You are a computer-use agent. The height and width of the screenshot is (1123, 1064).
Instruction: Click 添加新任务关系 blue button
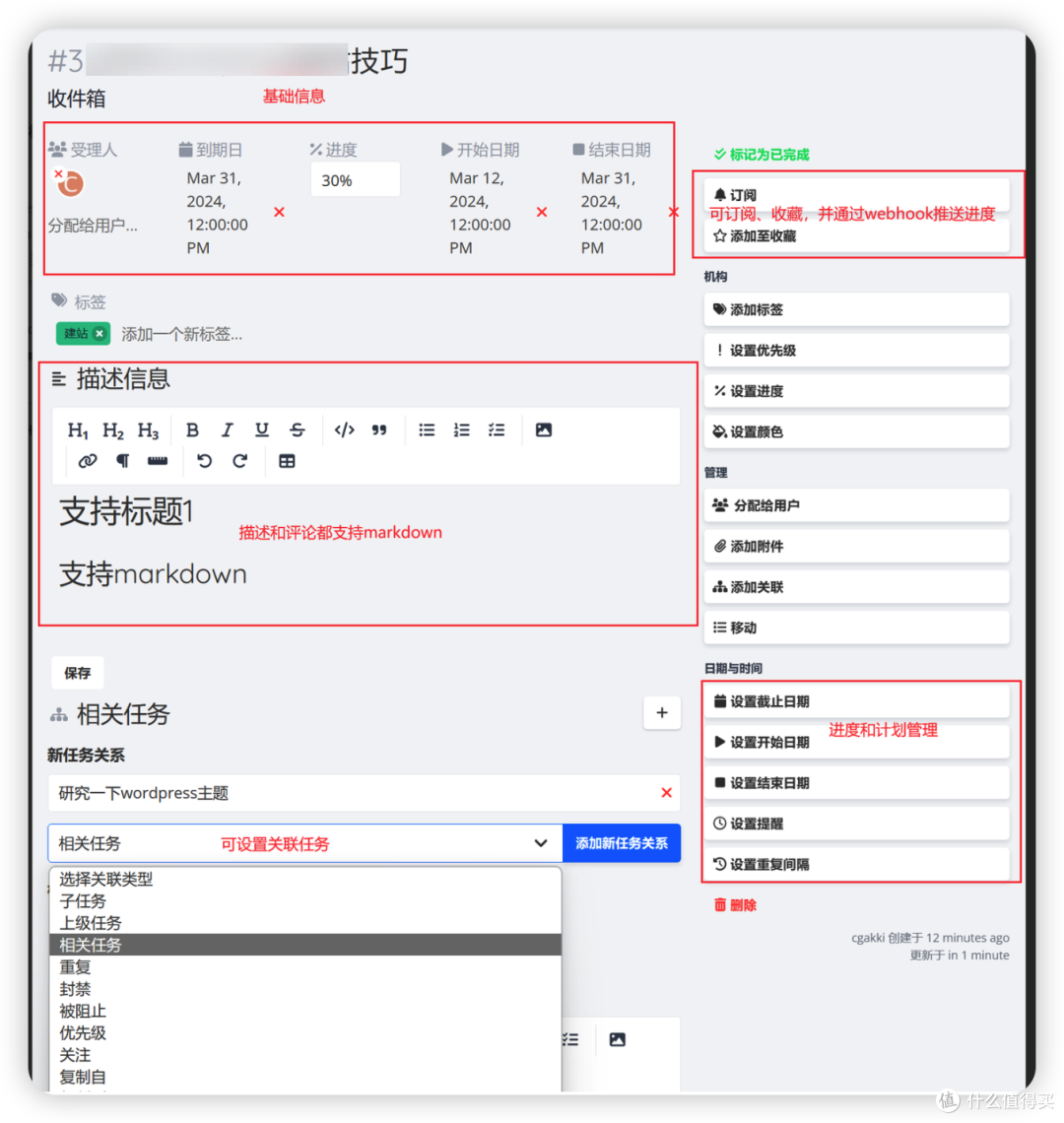(x=622, y=843)
